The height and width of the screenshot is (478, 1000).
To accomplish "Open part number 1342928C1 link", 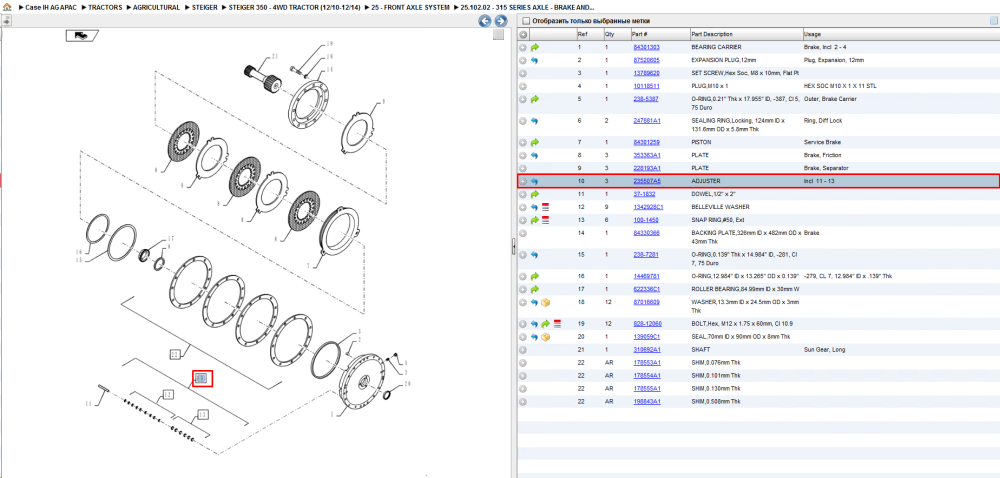I will pyautogui.click(x=648, y=207).
